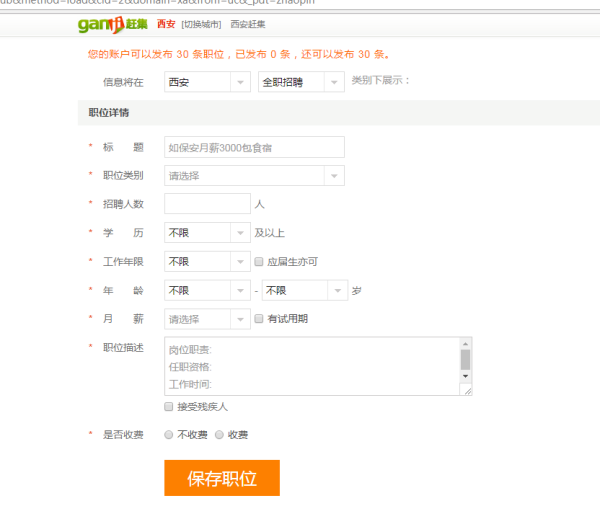Open the 工作年限 dropdown

pyautogui.click(x=207, y=261)
